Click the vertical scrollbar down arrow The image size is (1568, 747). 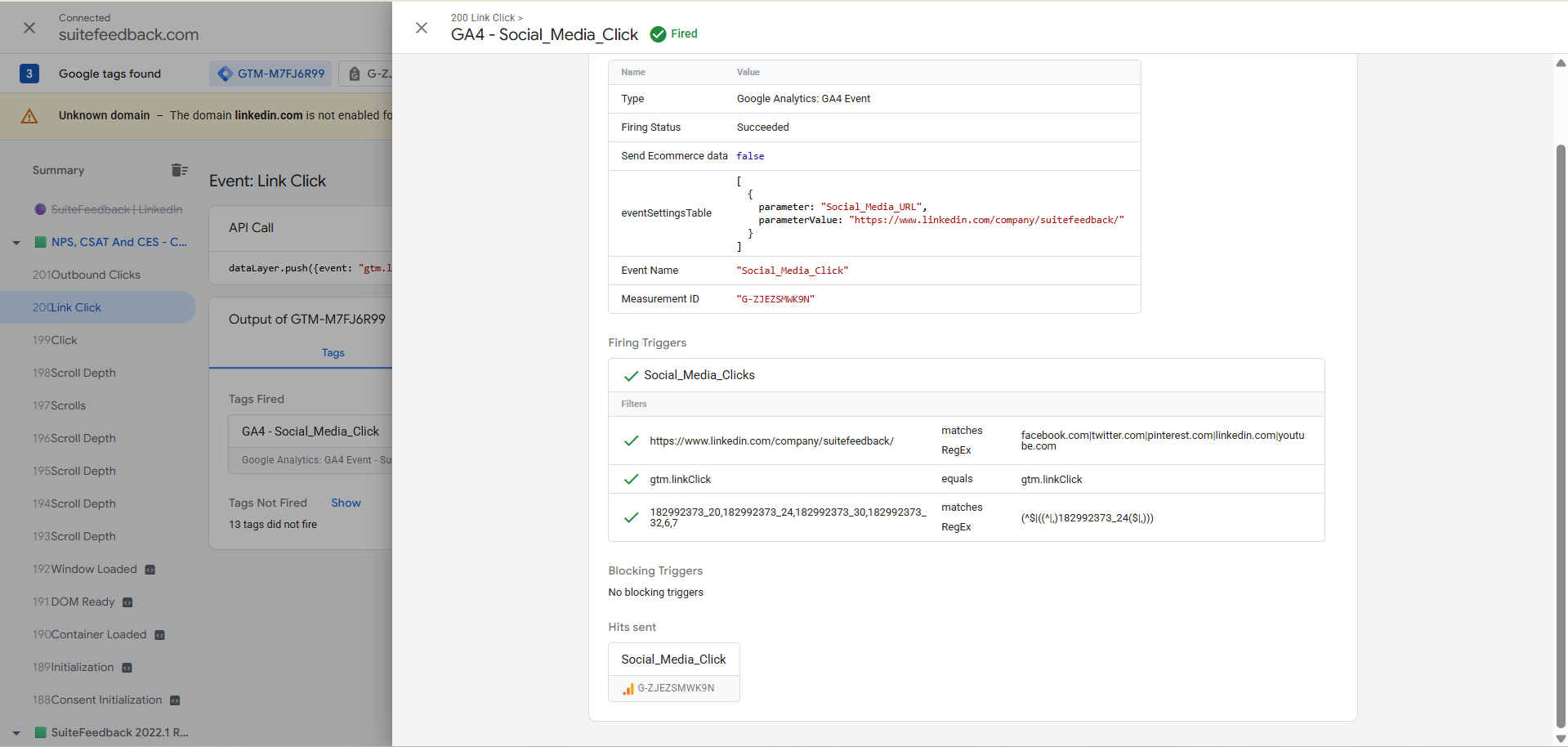(x=1561, y=739)
